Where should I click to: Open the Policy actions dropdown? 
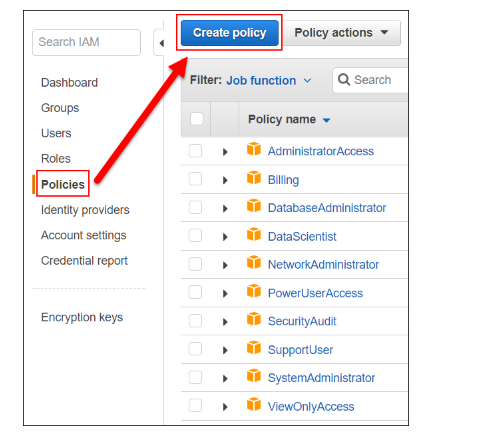[x=341, y=33]
